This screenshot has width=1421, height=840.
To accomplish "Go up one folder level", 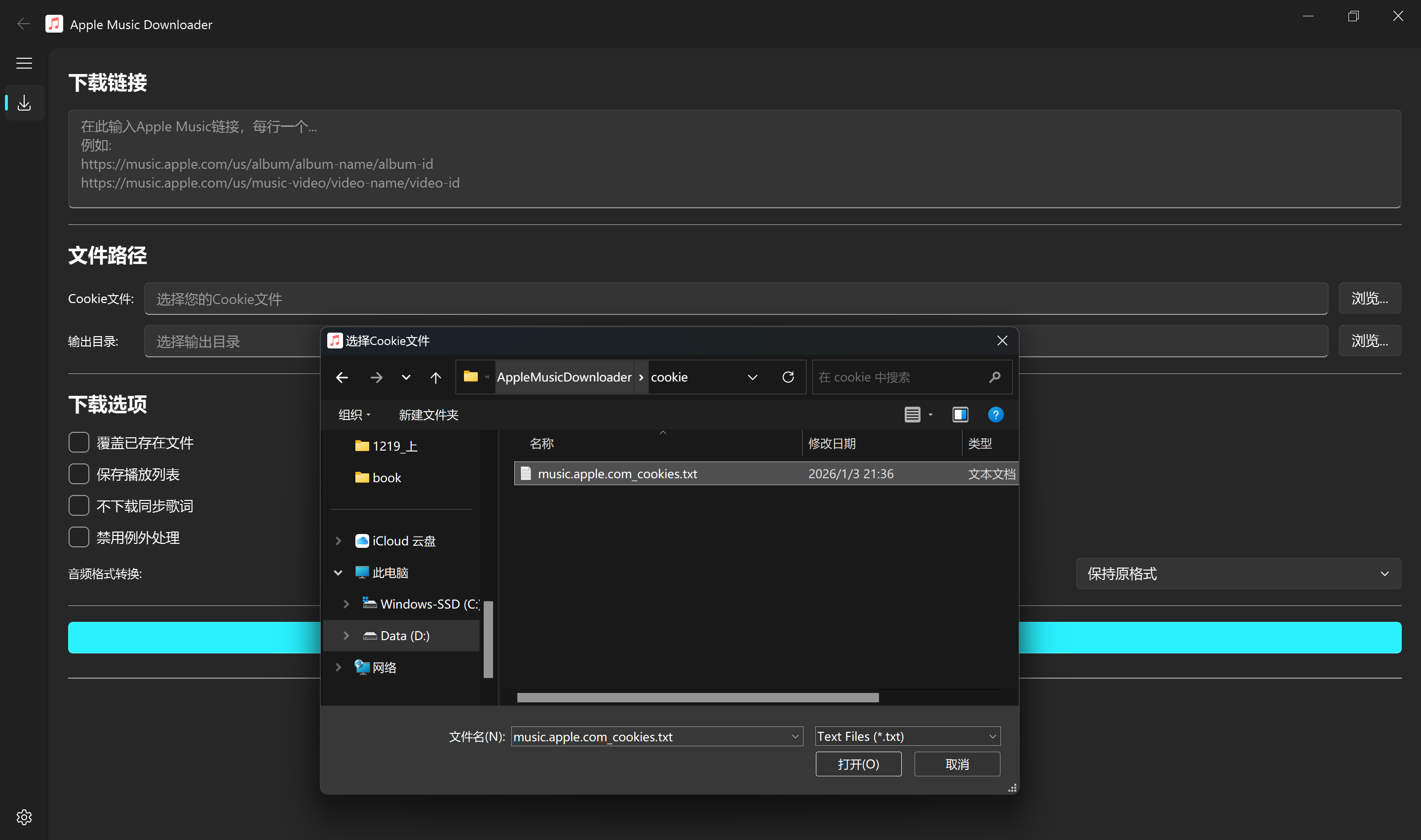I will point(435,377).
